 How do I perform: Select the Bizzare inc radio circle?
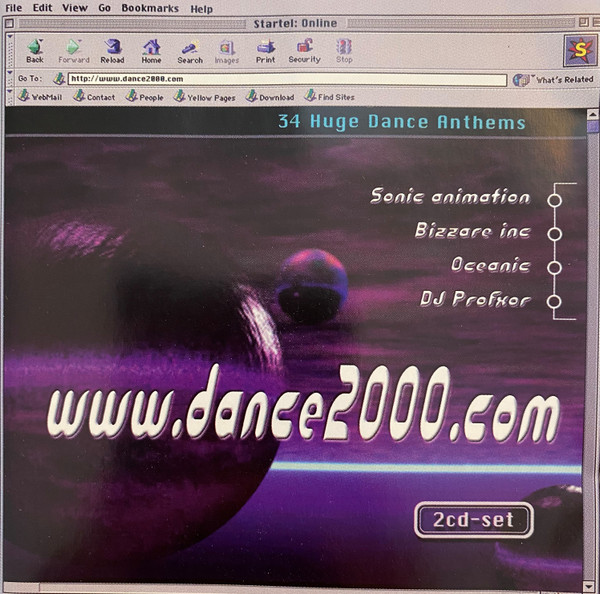coord(554,234)
